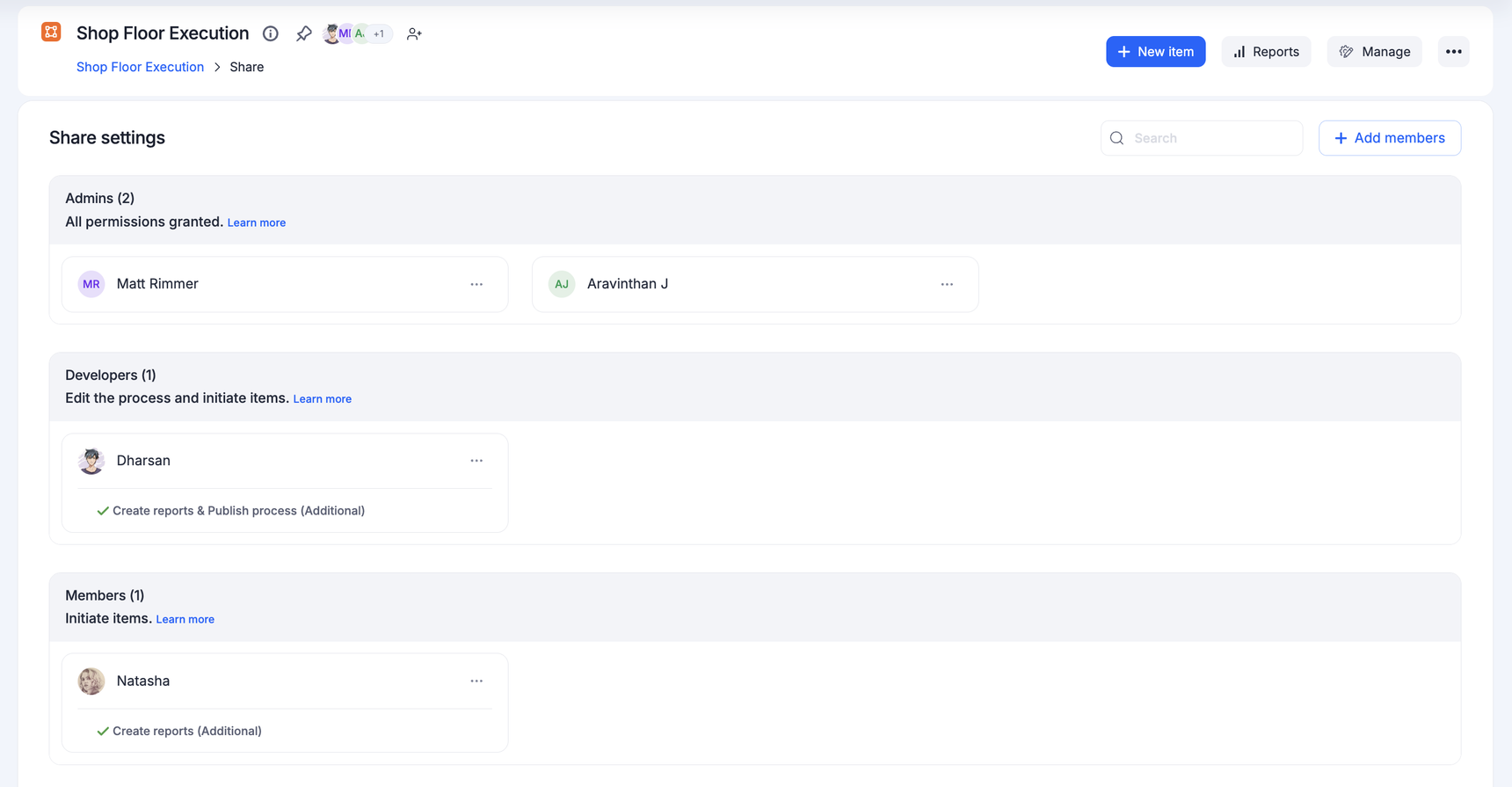1512x787 pixels.
Task: Open top-right more options ellipsis menu
Action: (x=1453, y=52)
